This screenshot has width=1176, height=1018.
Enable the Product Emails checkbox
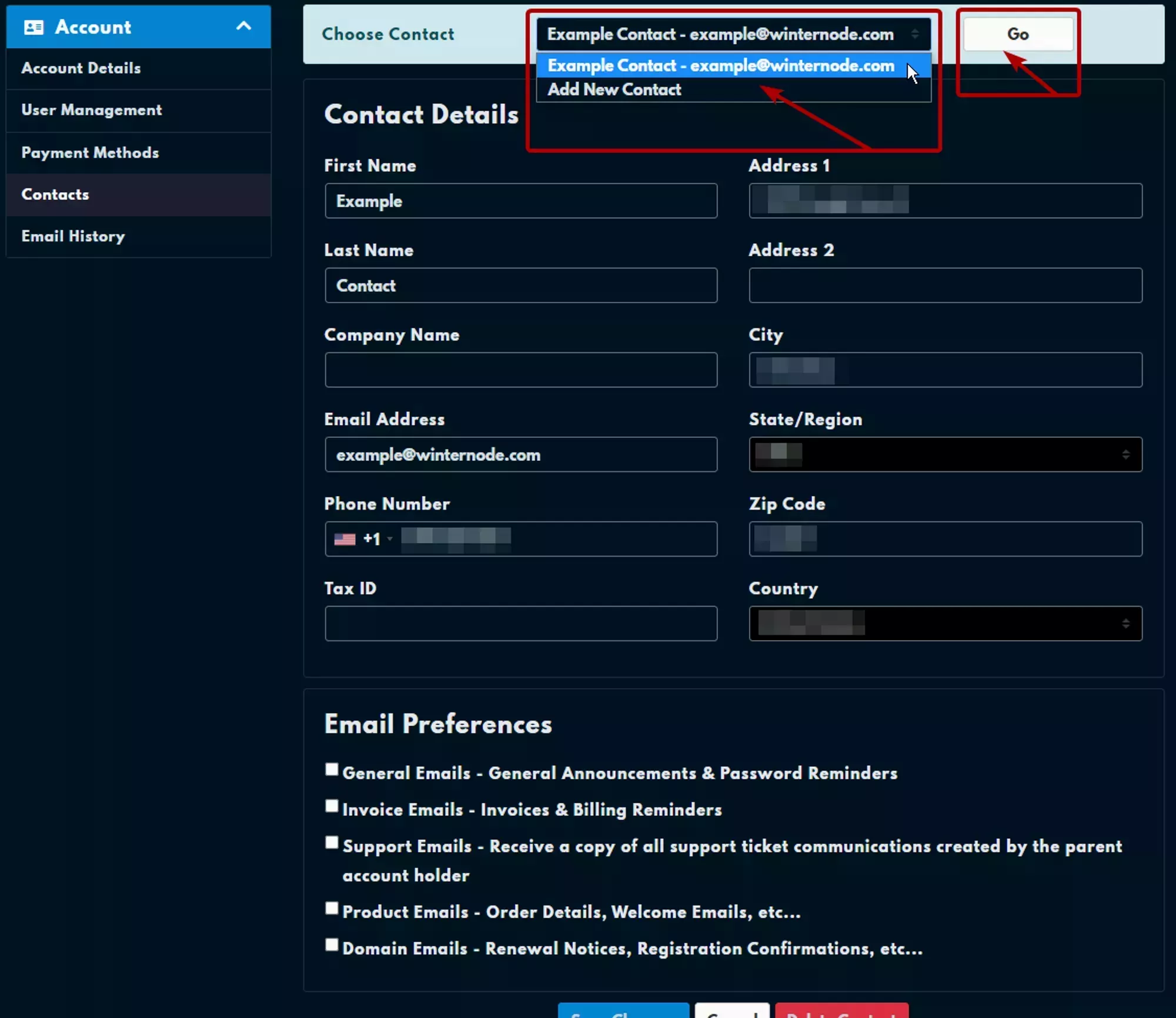coord(332,908)
